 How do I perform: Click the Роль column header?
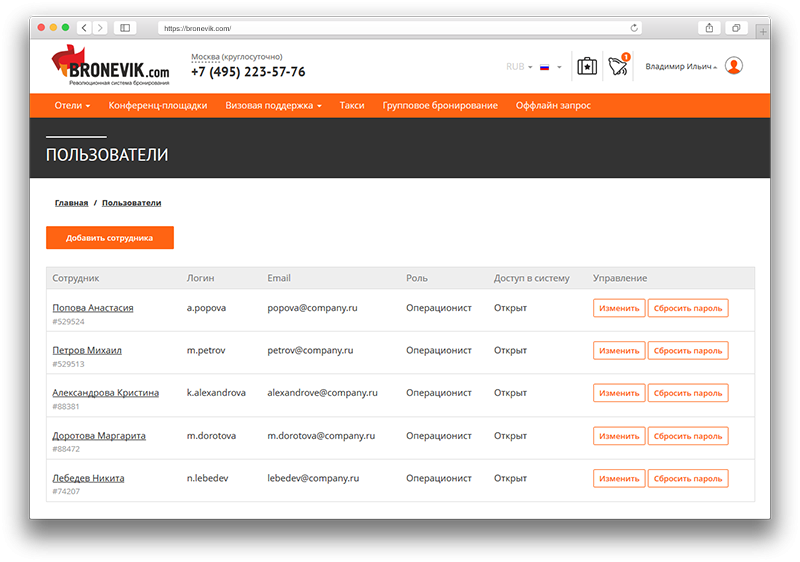[x=417, y=278]
